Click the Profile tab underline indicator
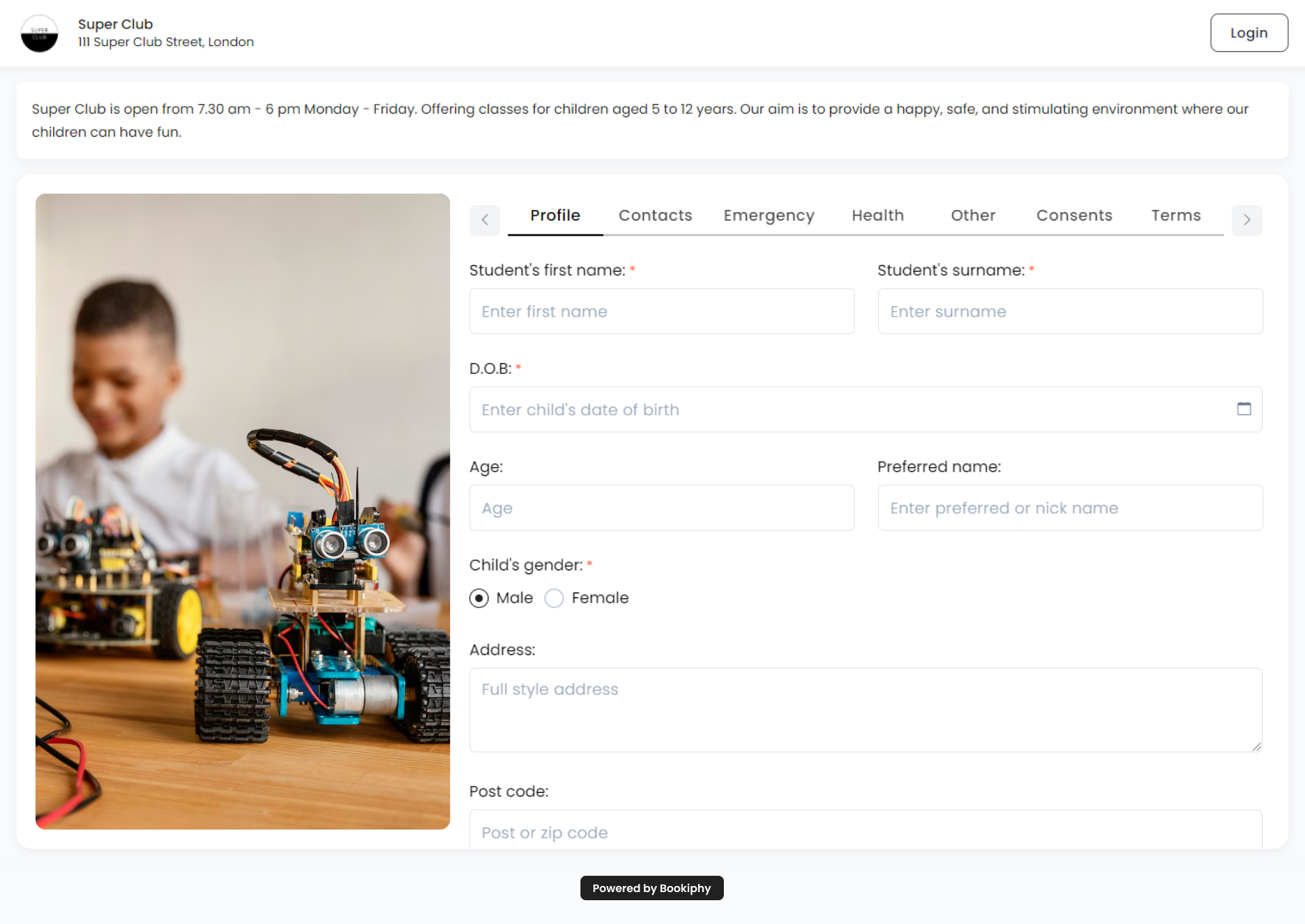The height and width of the screenshot is (924, 1305). 555,233
